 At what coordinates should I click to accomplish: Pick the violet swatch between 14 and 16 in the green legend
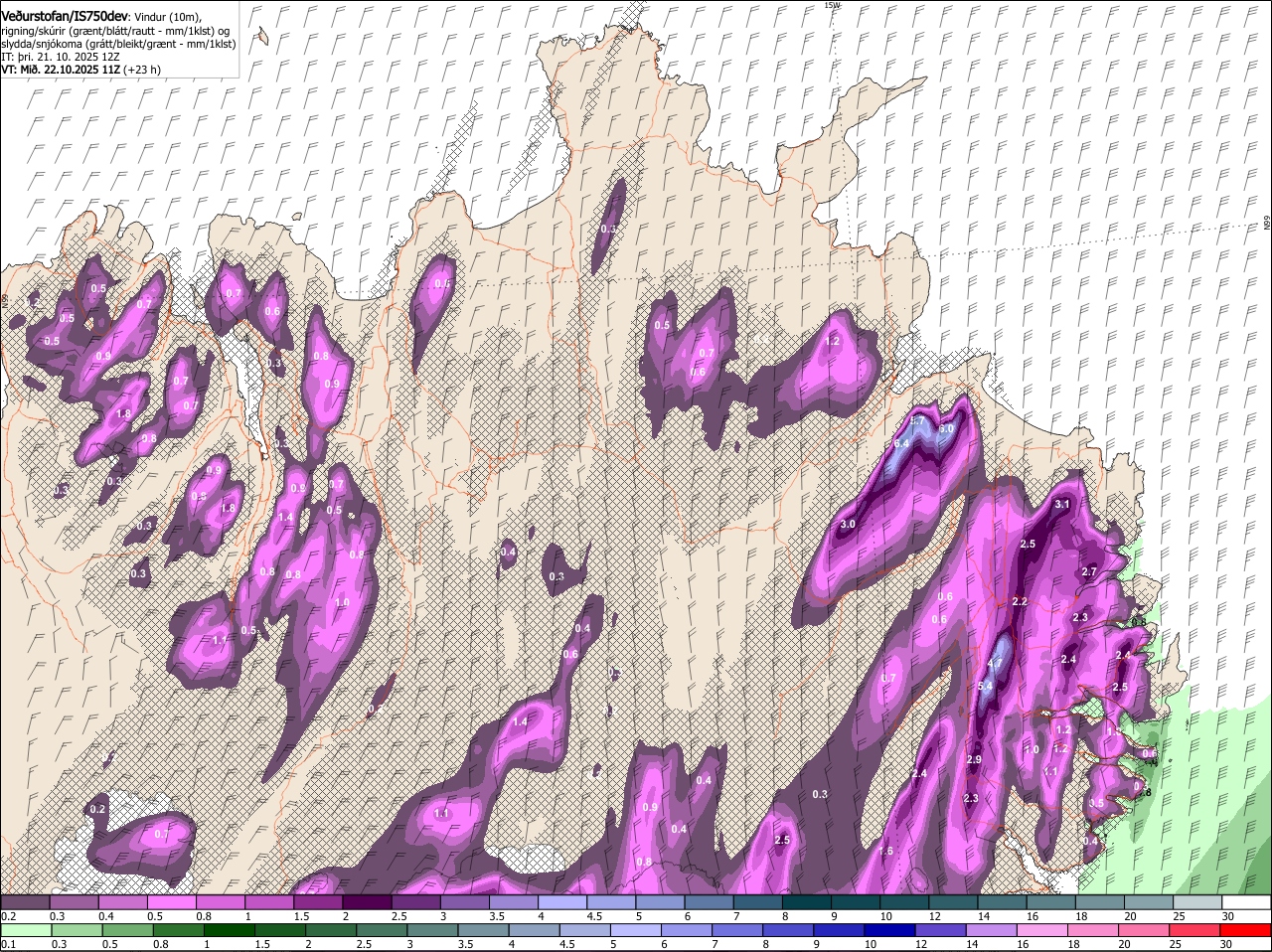pos(990,930)
